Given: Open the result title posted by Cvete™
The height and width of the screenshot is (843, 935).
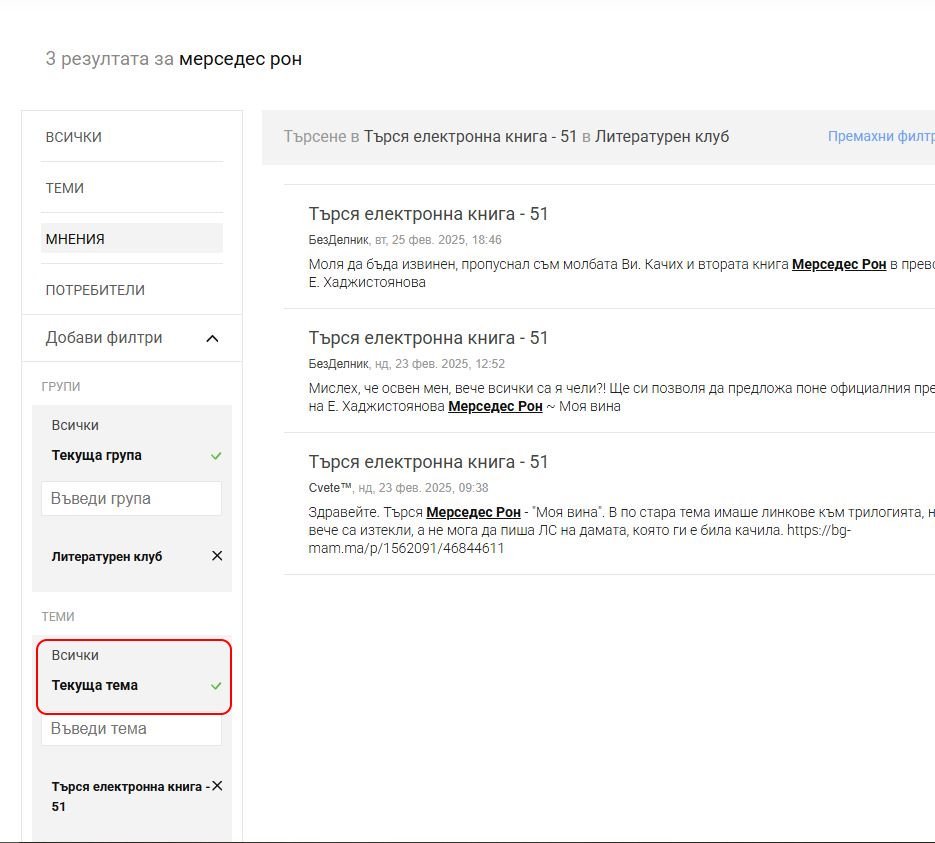Looking at the screenshot, I should pos(428,462).
